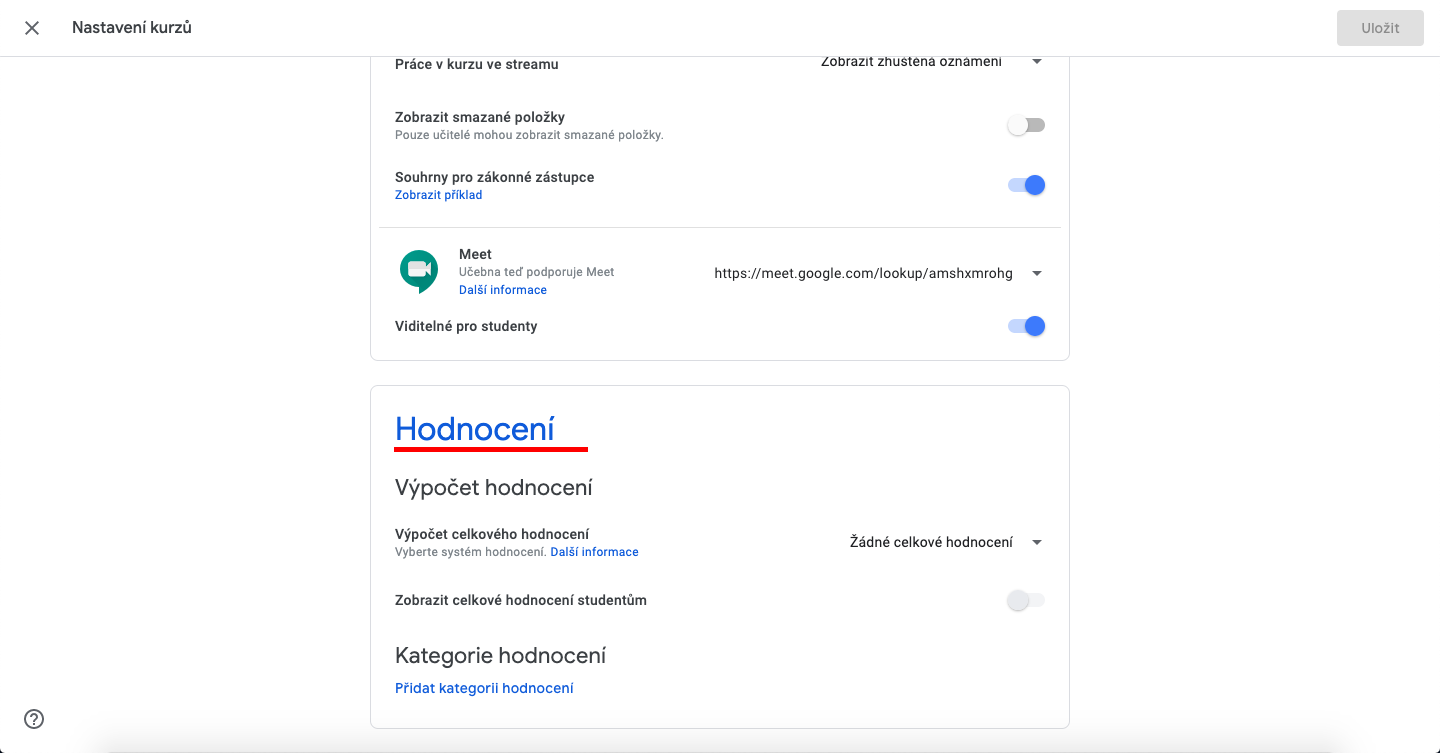The width and height of the screenshot is (1440, 753).
Task: Click the Nastavení kurzů page title
Action: [x=132, y=28]
